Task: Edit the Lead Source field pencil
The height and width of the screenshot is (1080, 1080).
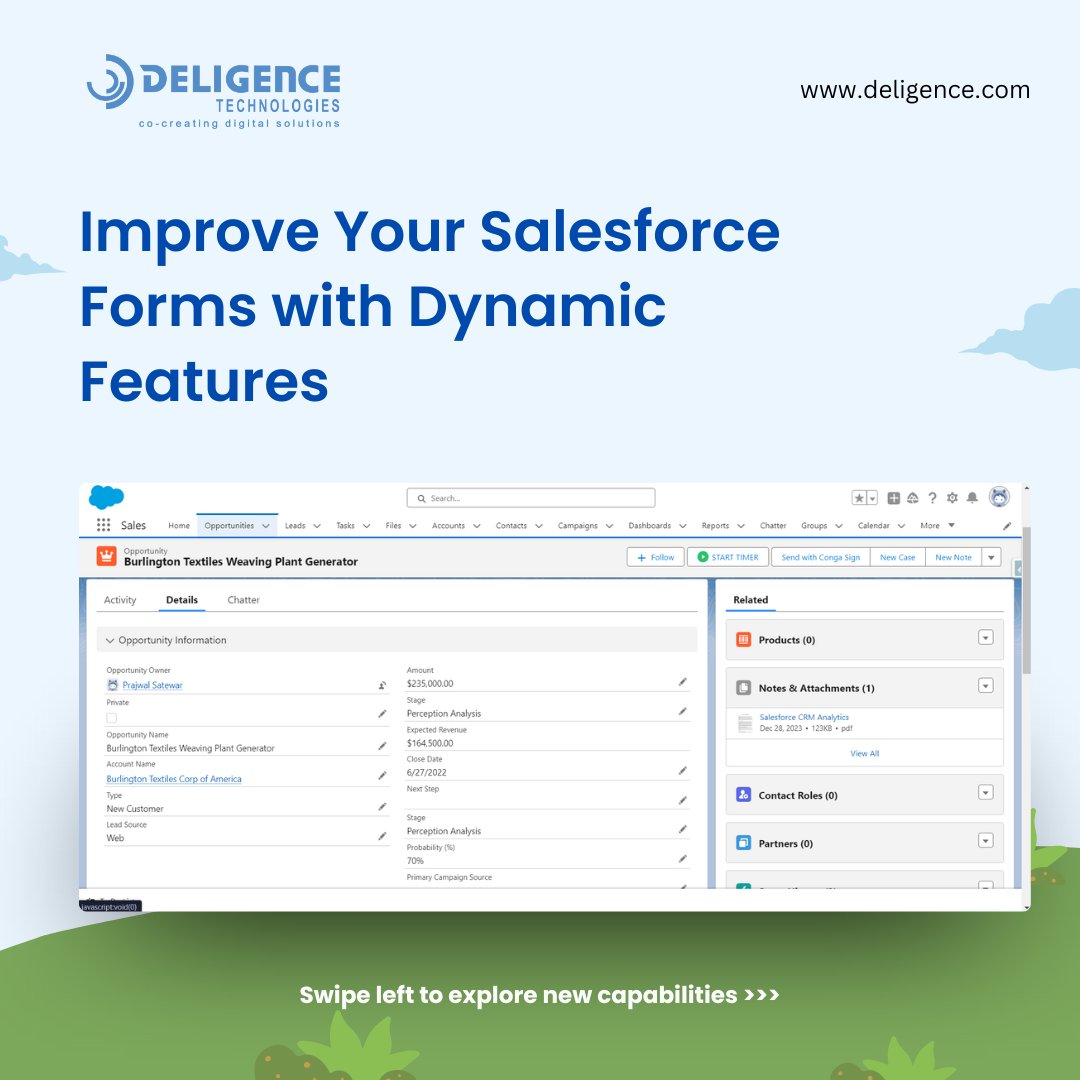Action: [x=382, y=836]
